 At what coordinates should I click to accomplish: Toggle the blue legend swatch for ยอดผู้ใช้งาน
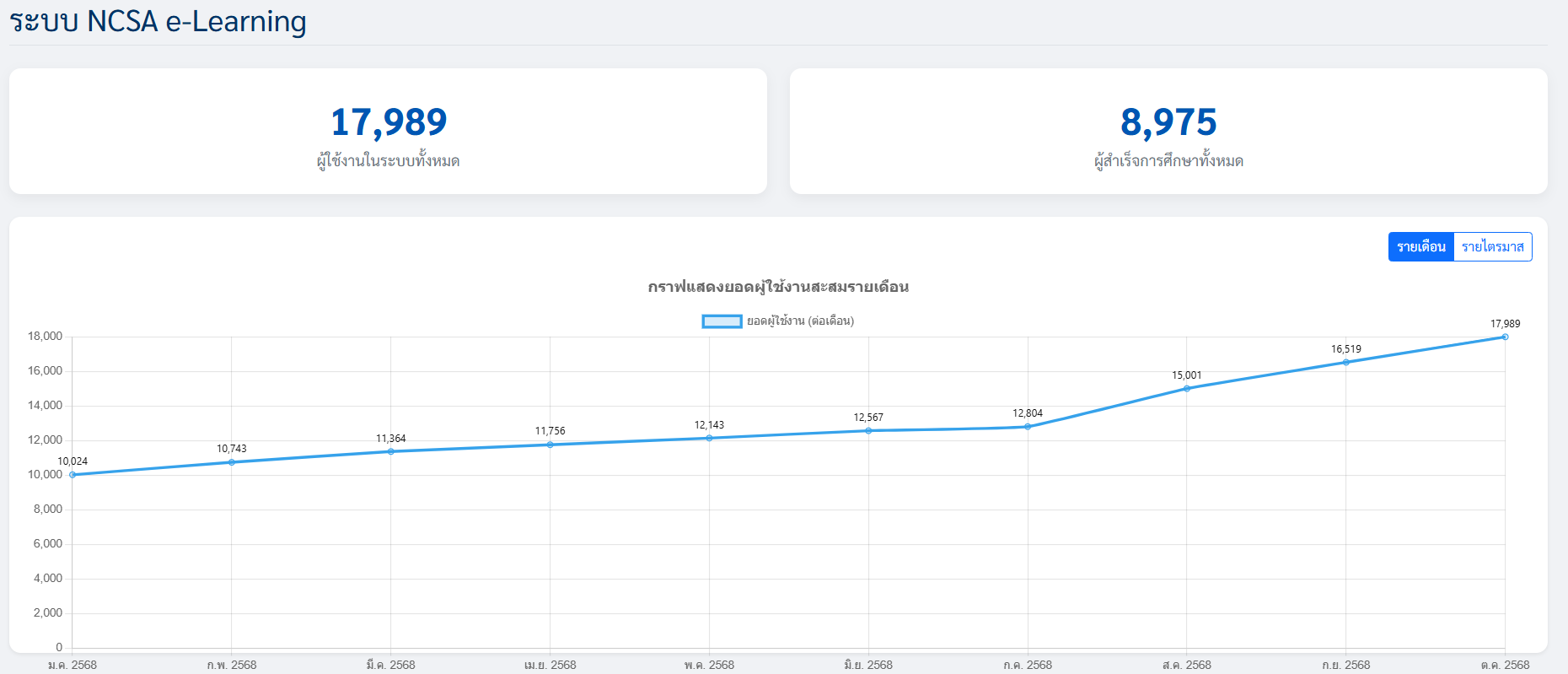(722, 321)
